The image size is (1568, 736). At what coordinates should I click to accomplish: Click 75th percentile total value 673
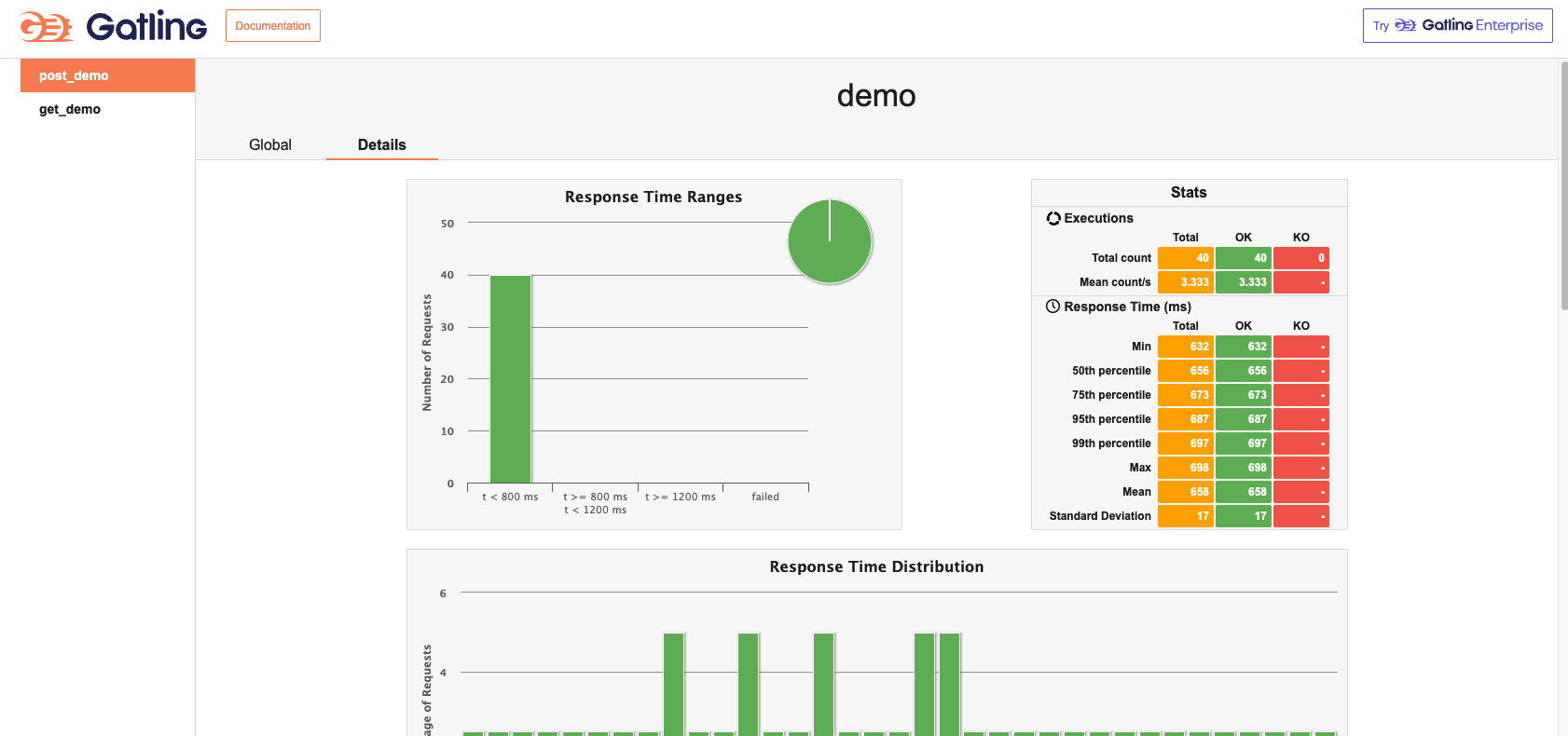click(1186, 395)
